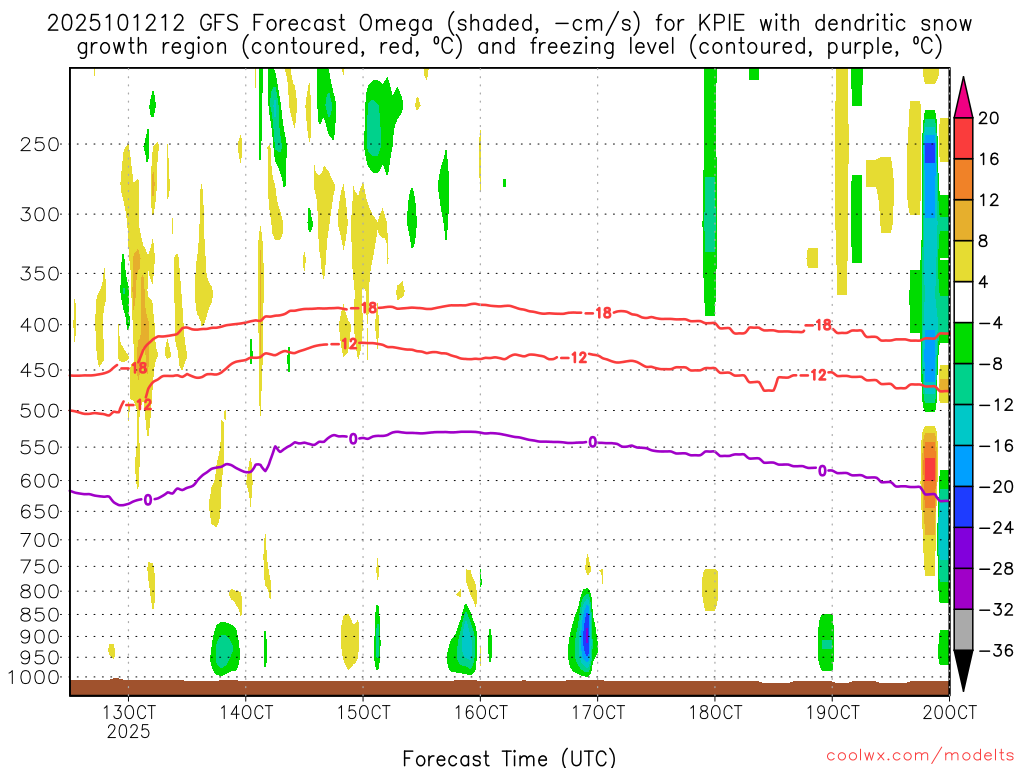The image size is (1024, 768).
Task: Click the 2025 year label under 130CT
Action: point(129,731)
